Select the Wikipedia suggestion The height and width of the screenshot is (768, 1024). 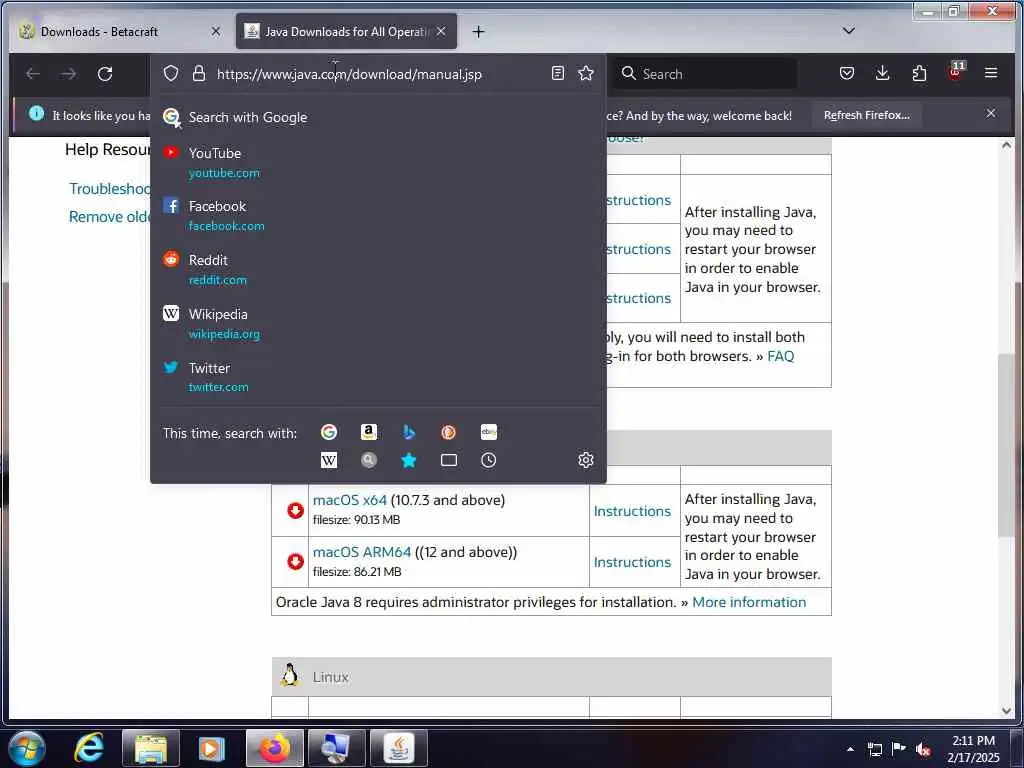tap(378, 324)
